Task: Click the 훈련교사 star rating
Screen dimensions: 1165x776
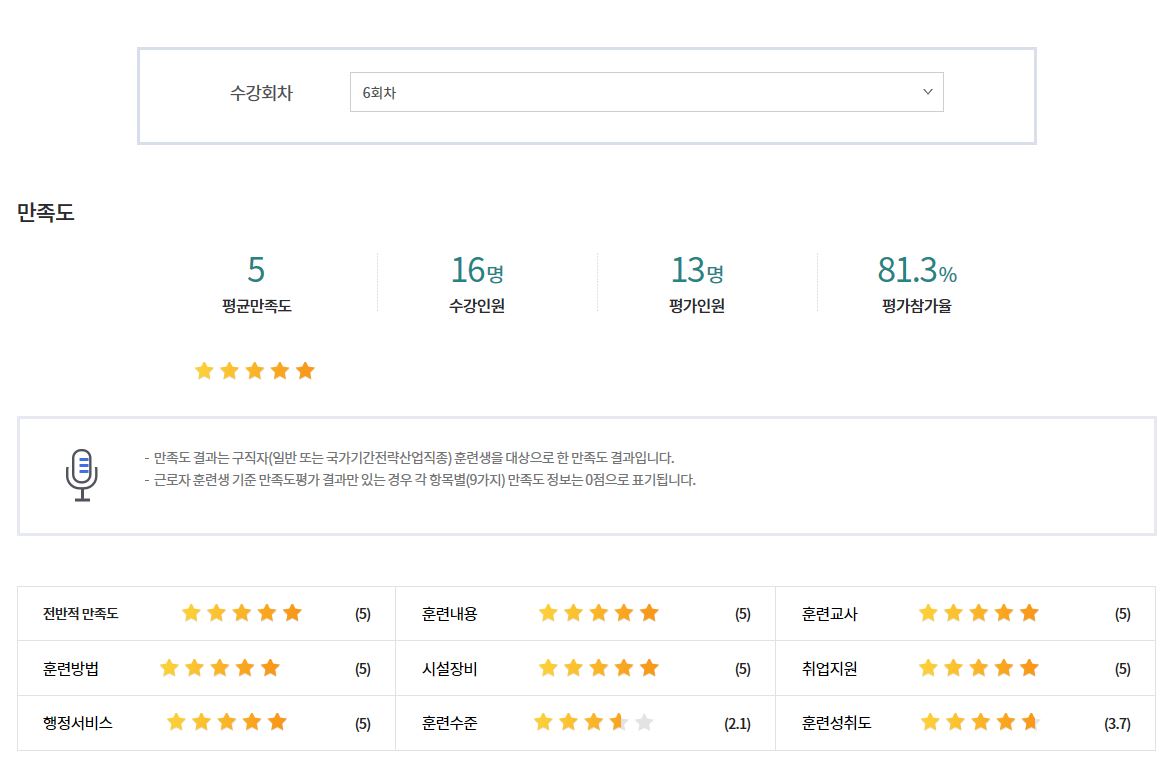Action: 979,613
